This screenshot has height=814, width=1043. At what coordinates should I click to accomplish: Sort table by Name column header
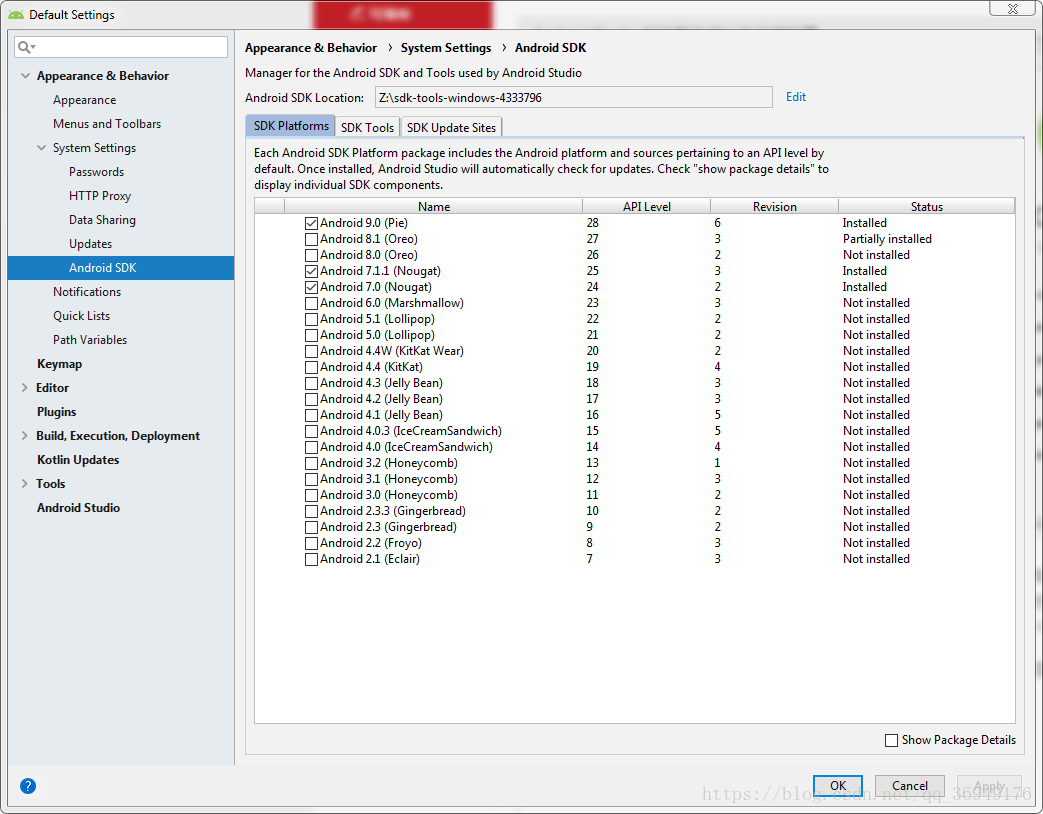coord(434,206)
